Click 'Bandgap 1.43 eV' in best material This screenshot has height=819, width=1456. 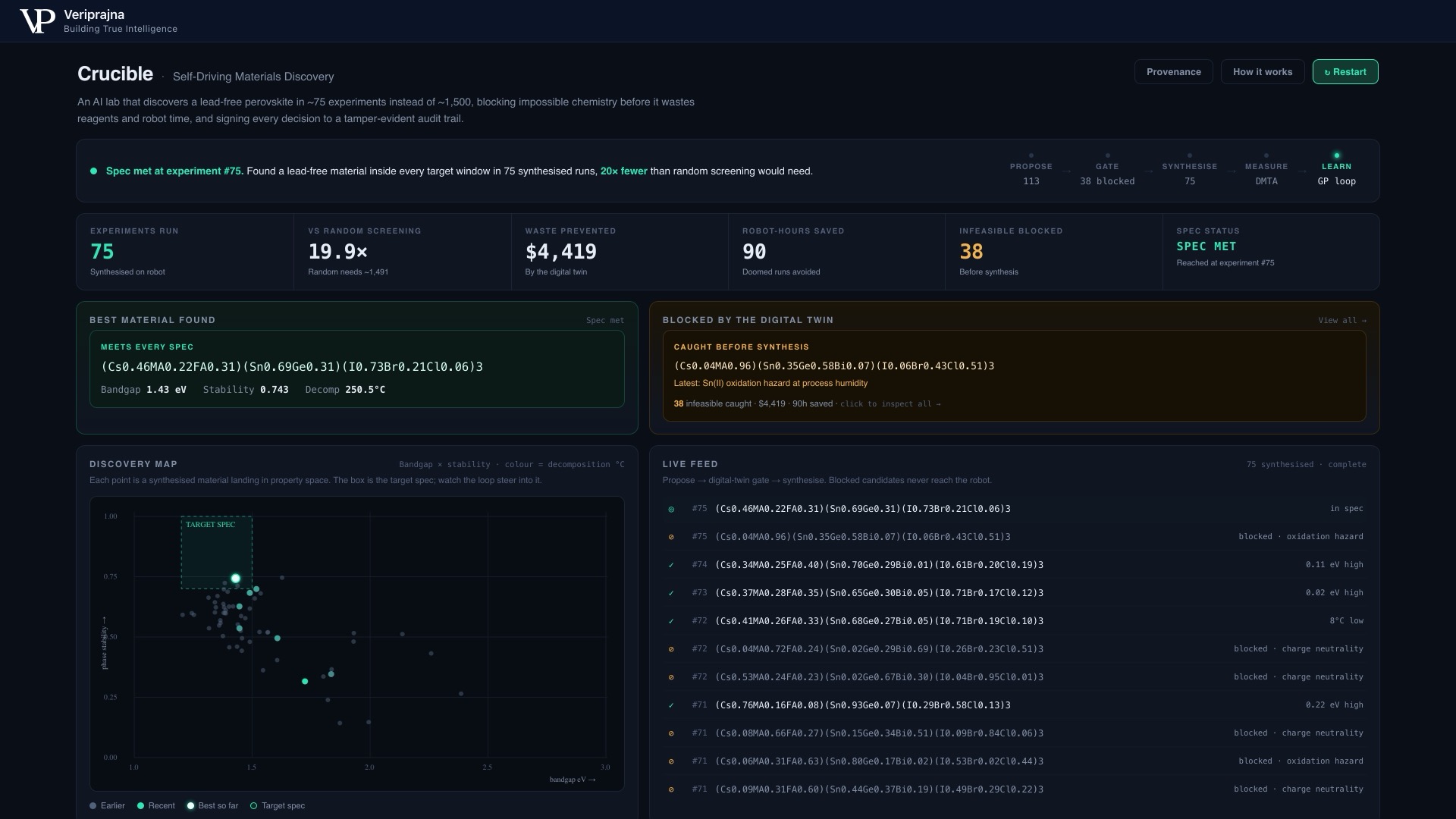click(143, 390)
